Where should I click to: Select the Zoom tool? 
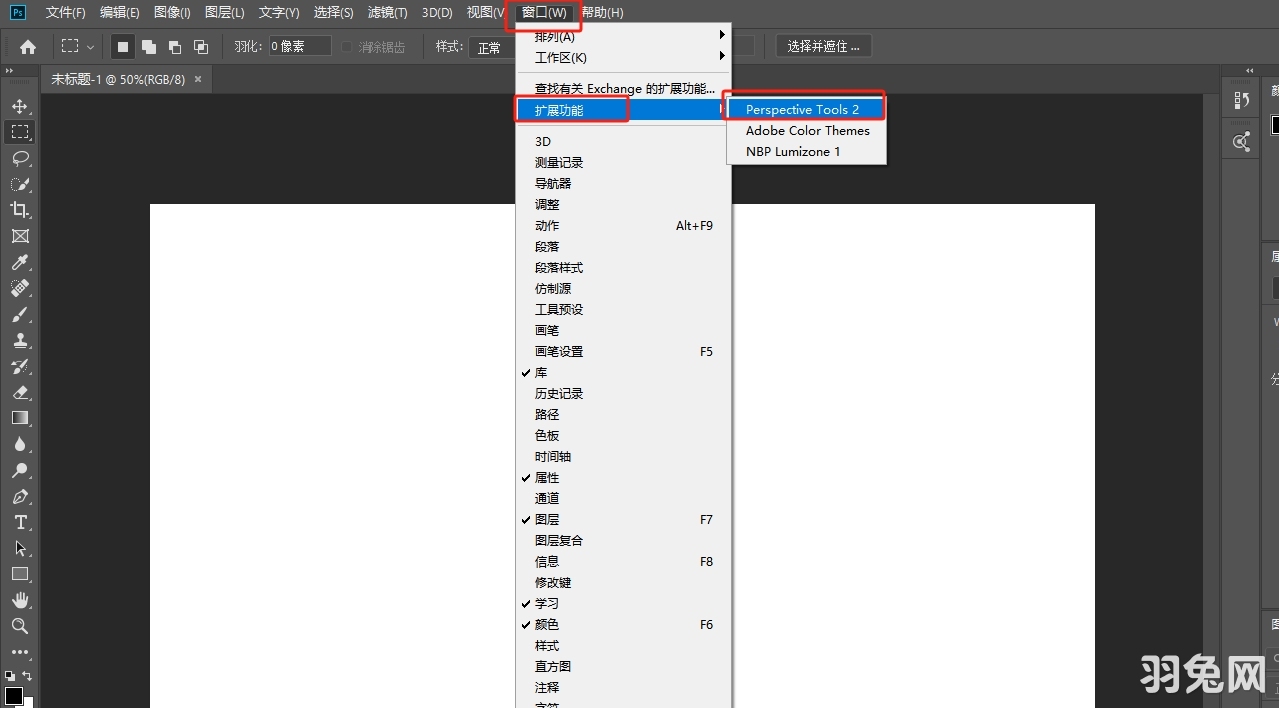(x=20, y=626)
